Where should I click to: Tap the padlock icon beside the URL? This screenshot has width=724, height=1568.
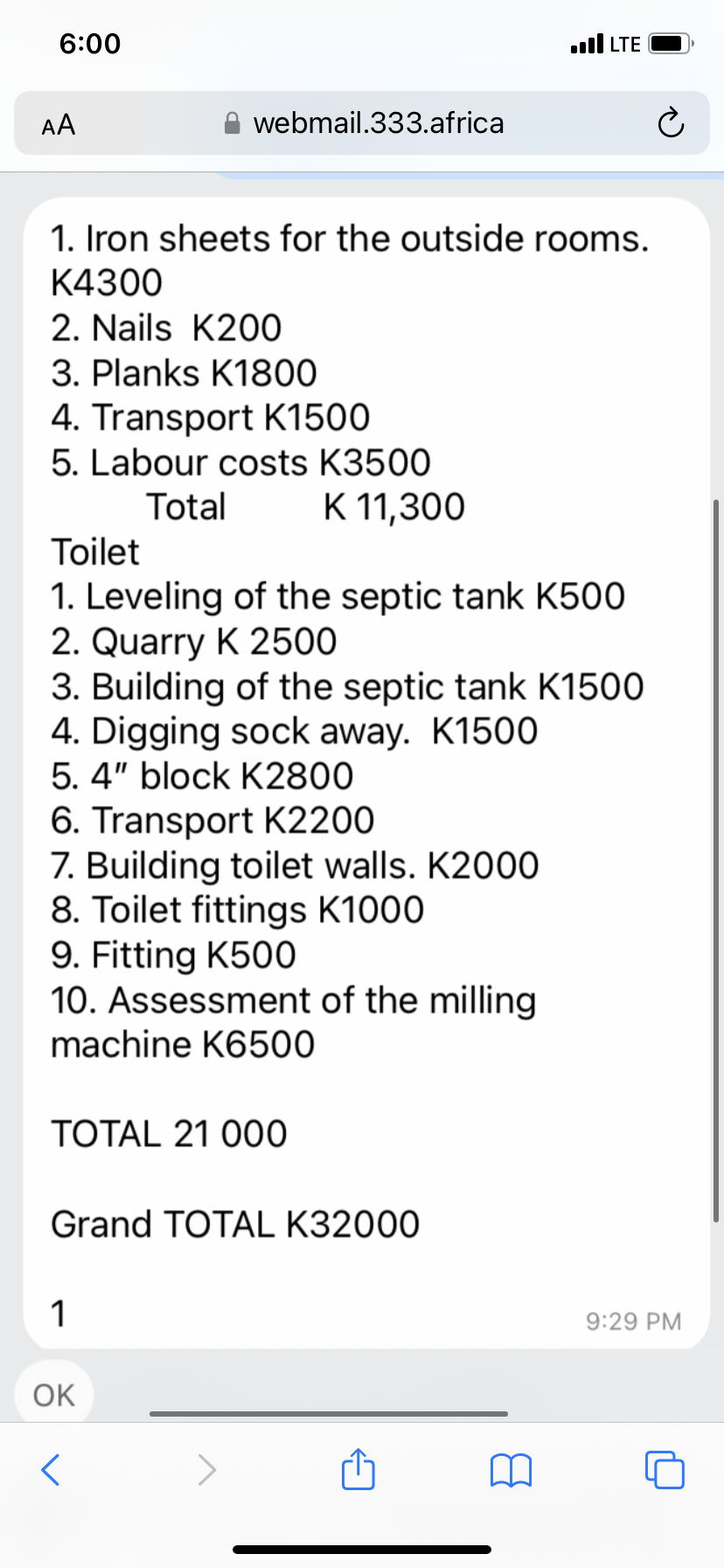coord(233,123)
